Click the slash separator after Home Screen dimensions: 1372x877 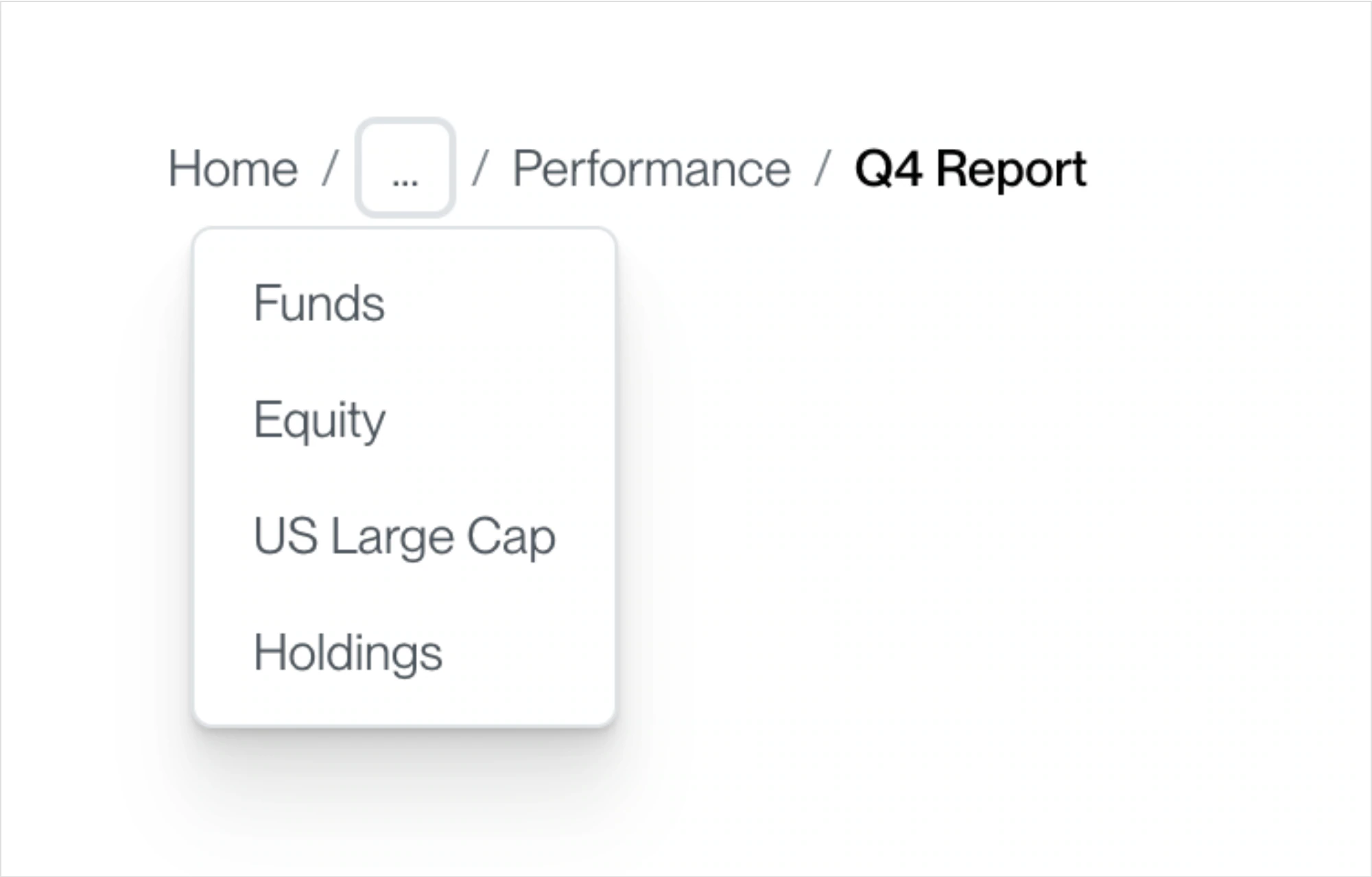click(x=330, y=169)
